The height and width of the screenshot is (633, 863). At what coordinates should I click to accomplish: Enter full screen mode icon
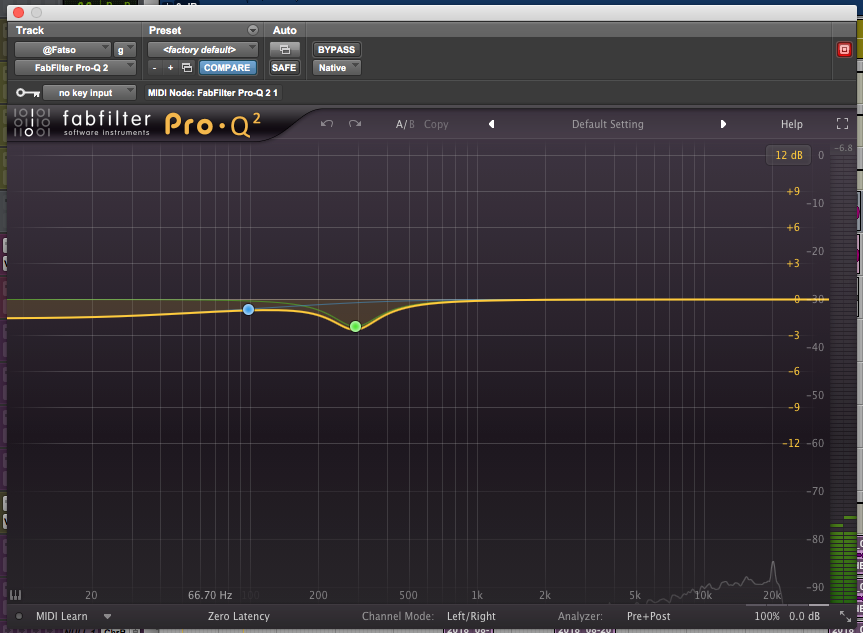click(842, 124)
